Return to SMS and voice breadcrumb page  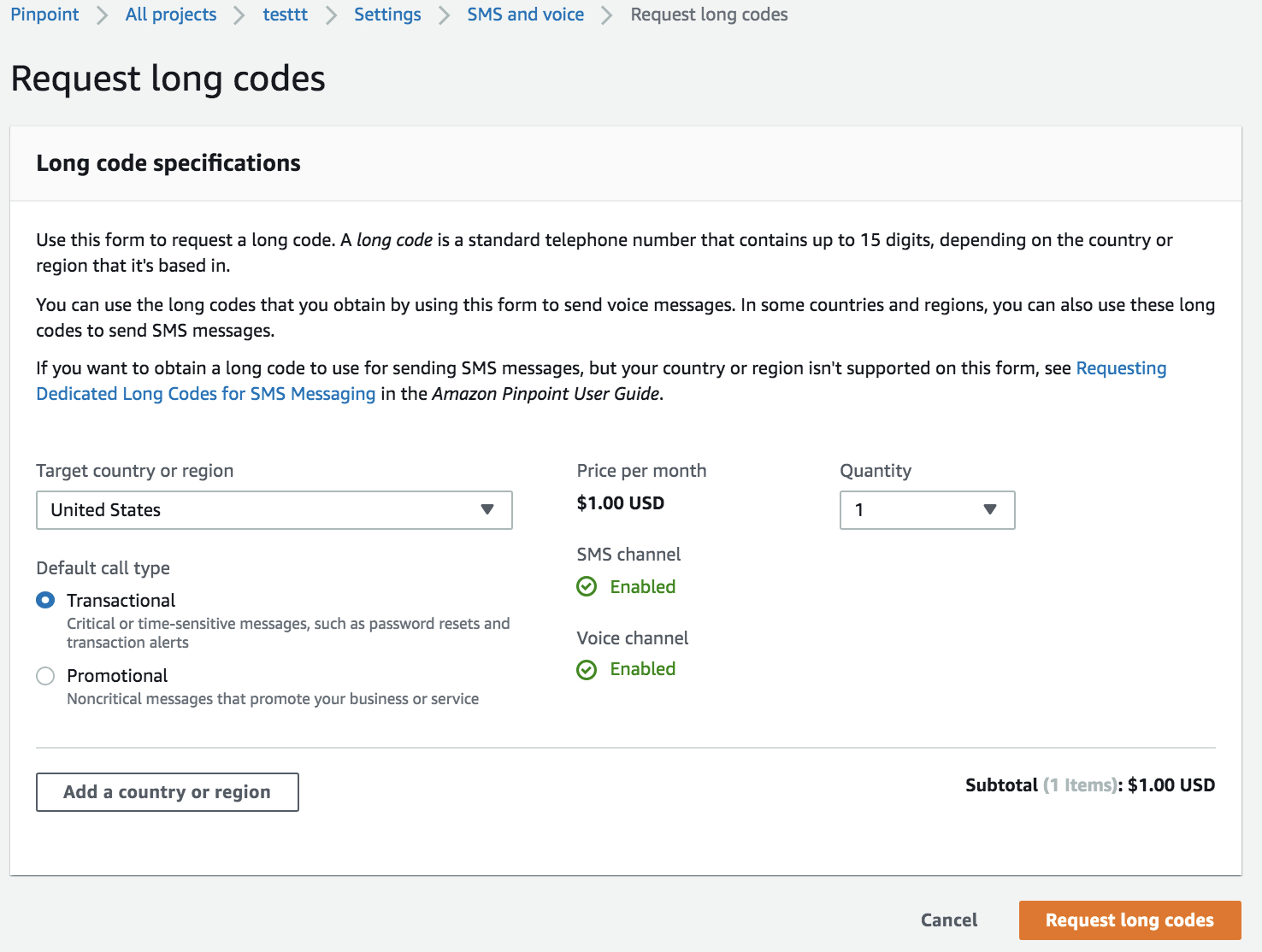(525, 15)
